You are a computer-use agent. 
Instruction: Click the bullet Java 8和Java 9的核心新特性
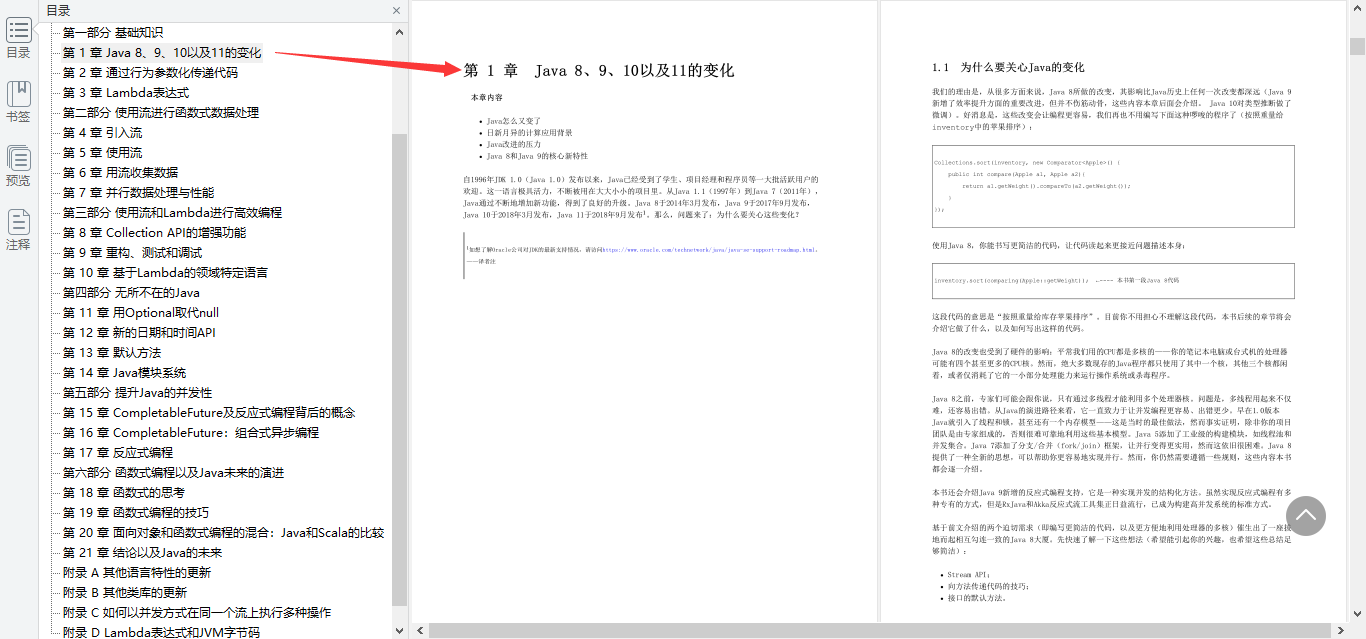[537, 156]
